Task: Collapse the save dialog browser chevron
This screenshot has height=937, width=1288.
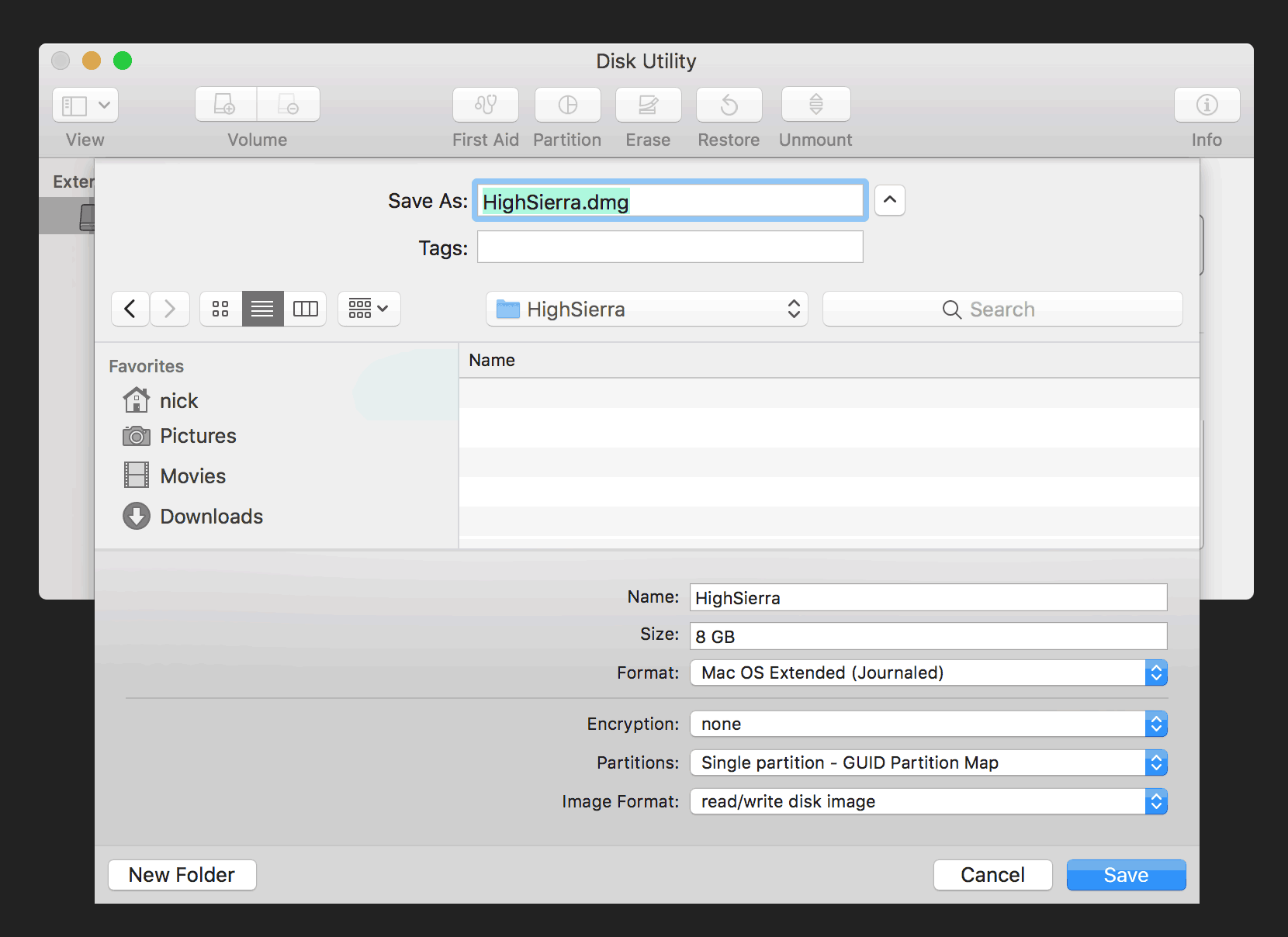Action: click(x=890, y=200)
